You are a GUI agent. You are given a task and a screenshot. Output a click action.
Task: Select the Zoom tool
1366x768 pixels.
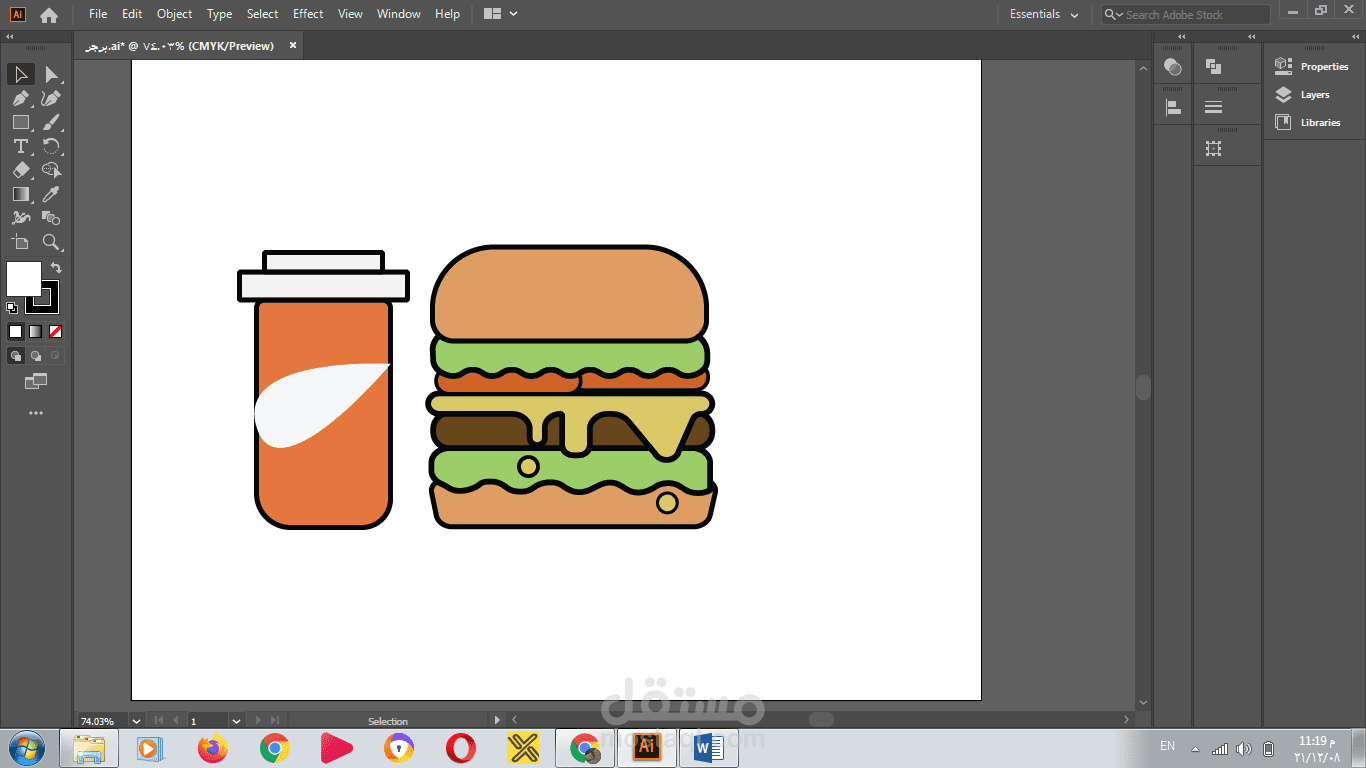tap(52, 242)
